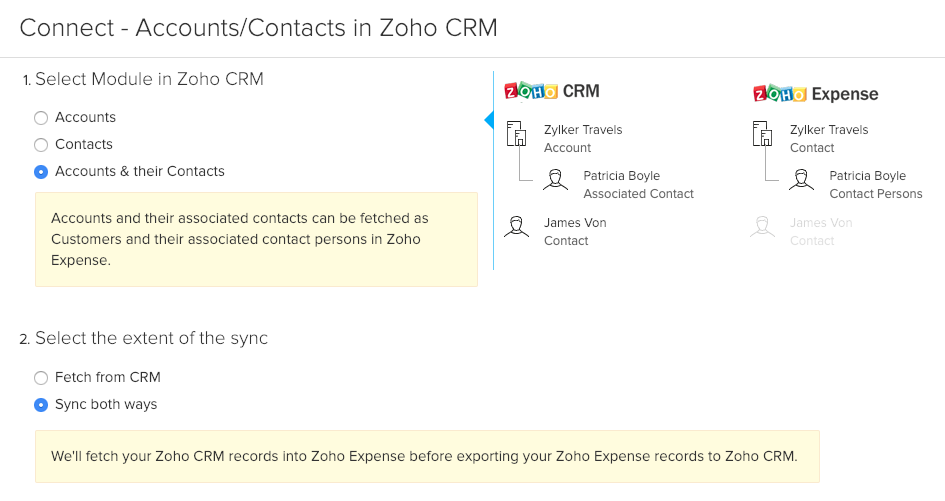The image size is (945, 501).
Task: Choose Sync both ways option
Action: (41, 405)
